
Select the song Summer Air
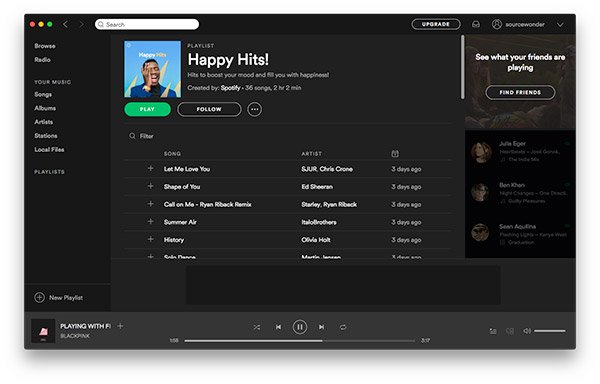[180, 222]
